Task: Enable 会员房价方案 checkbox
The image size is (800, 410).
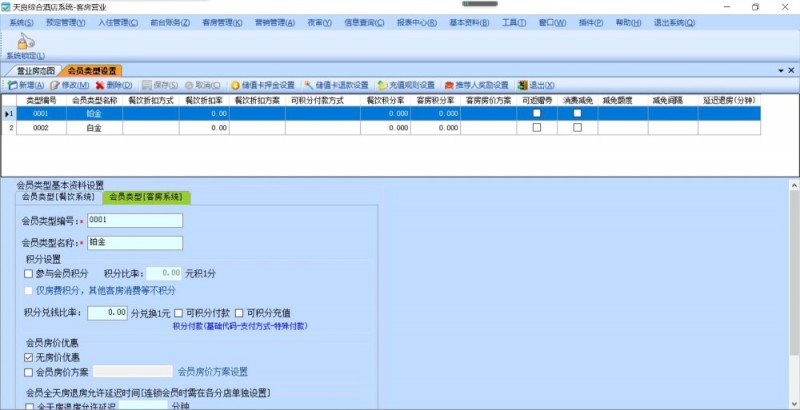Action: (x=29, y=372)
